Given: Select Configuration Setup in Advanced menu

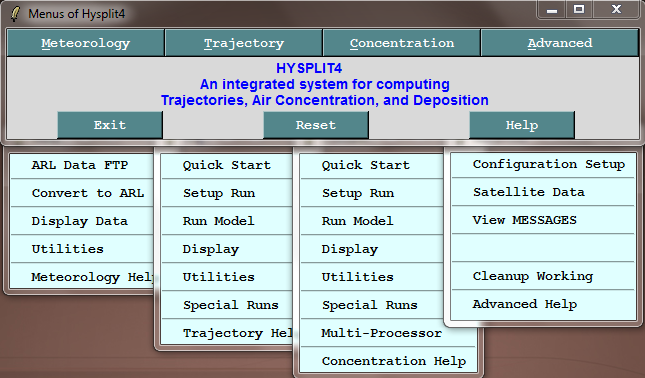Looking at the screenshot, I should tap(543, 164).
